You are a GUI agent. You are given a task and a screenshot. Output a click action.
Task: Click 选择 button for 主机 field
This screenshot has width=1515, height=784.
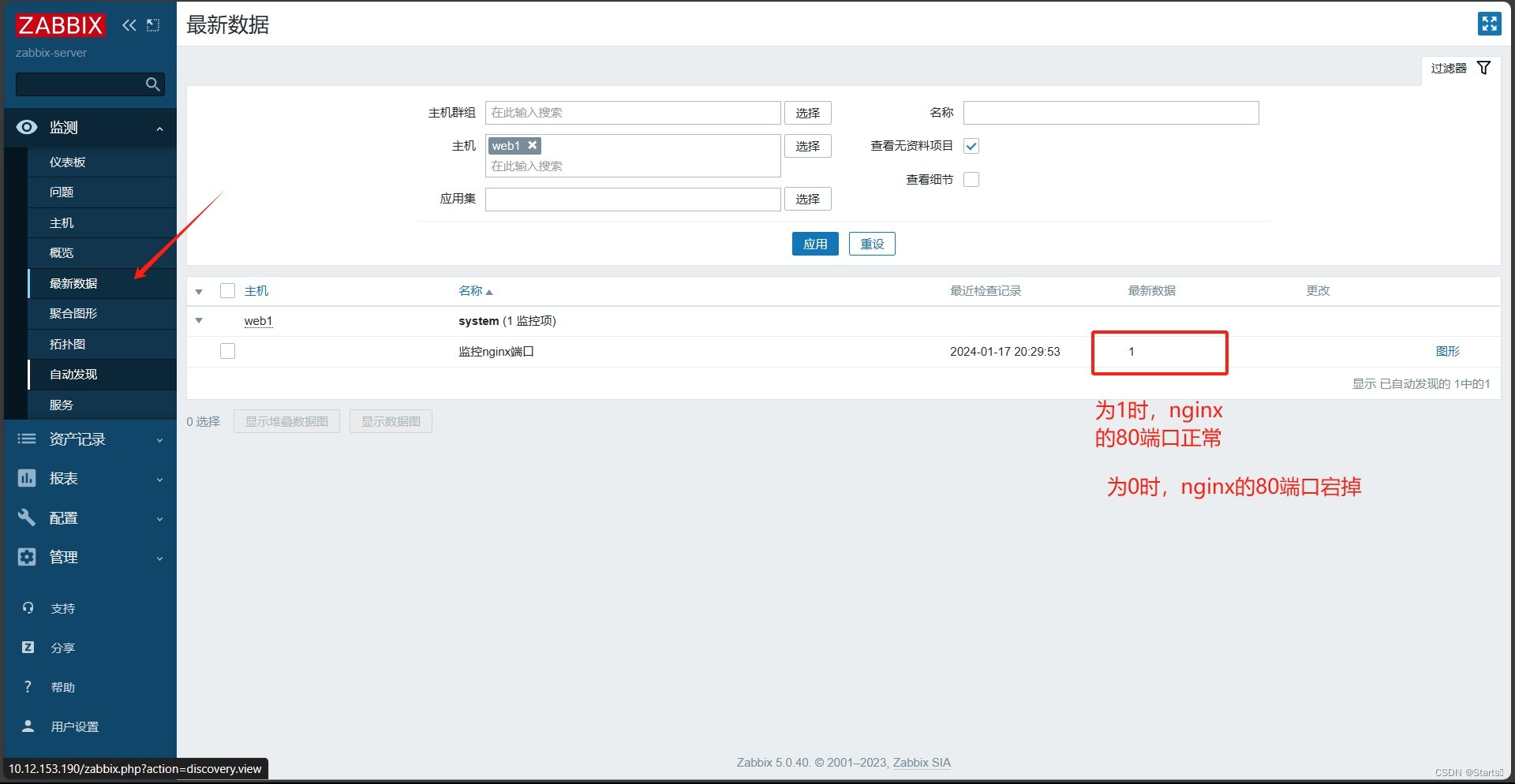click(x=807, y=146)
